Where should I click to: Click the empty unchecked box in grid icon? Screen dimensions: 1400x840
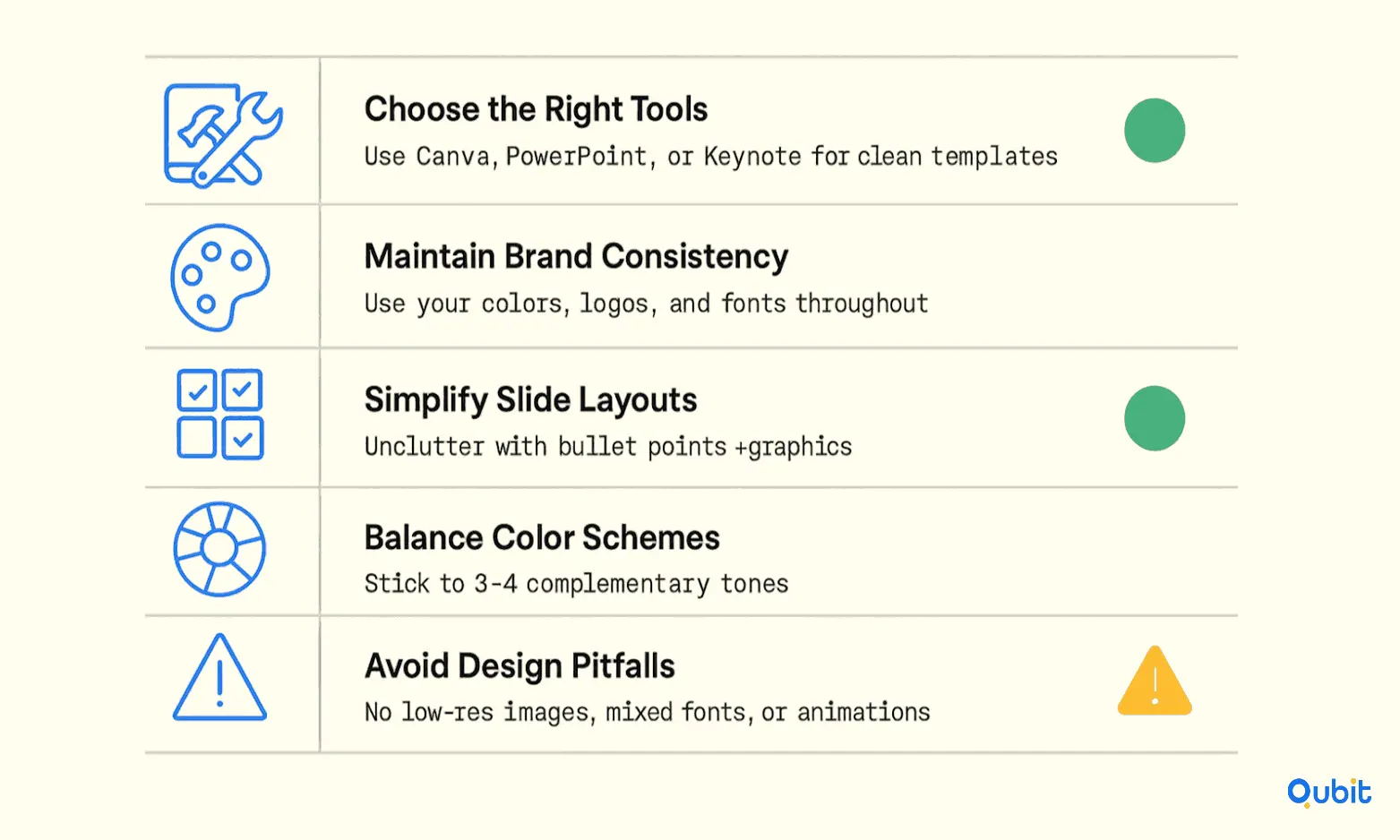(196, 438)
